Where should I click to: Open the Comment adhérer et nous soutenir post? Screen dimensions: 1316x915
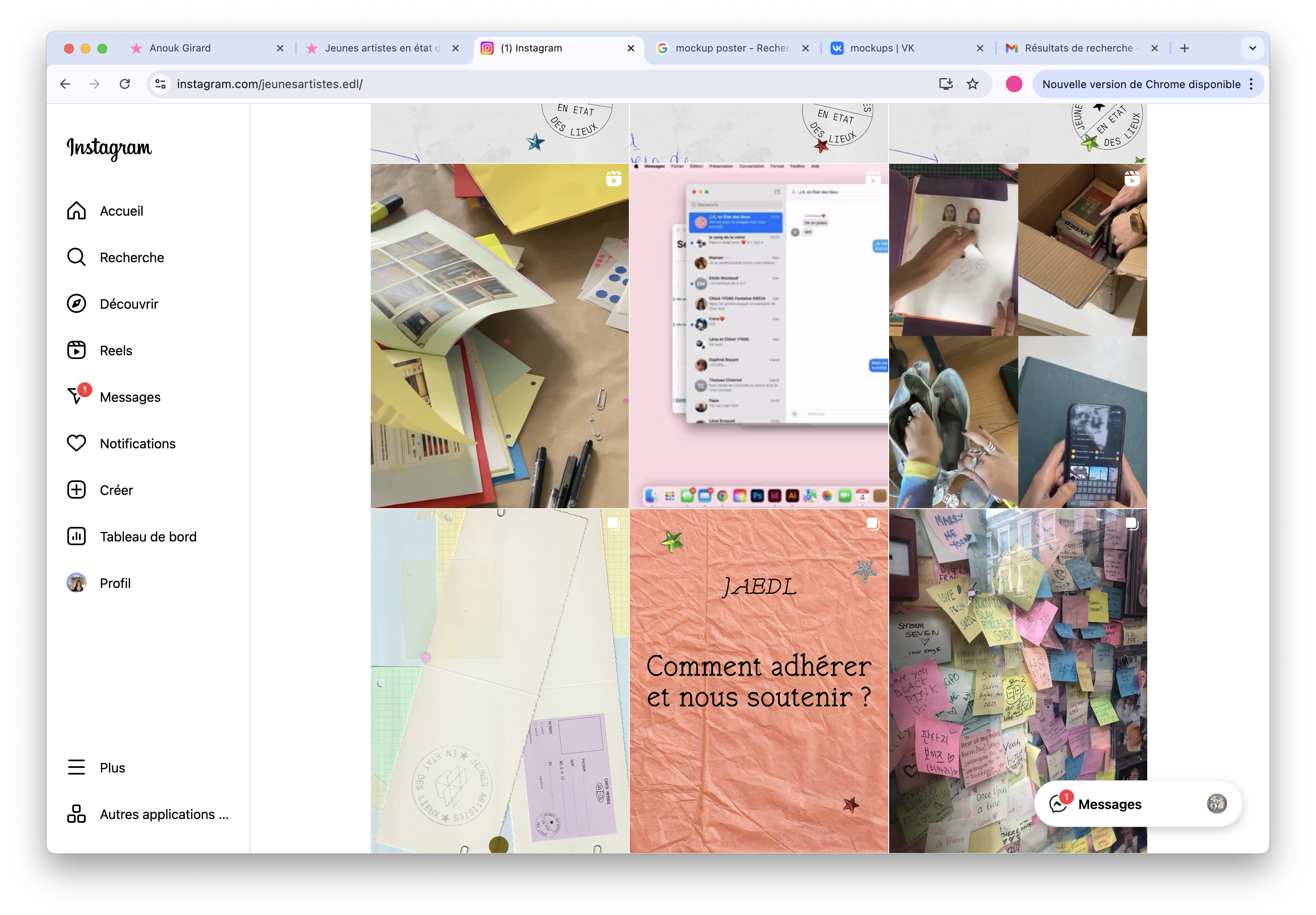pos(758,681)
